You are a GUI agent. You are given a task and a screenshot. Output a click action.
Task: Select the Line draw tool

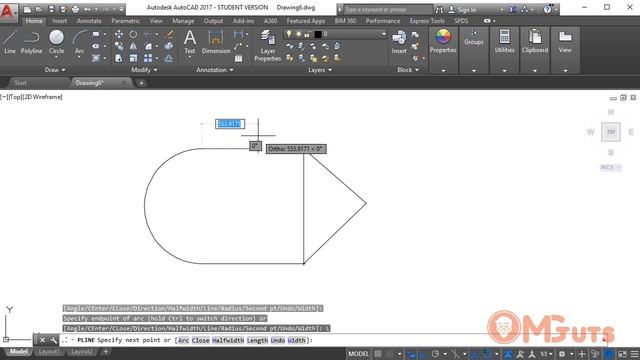coord(10,42)
